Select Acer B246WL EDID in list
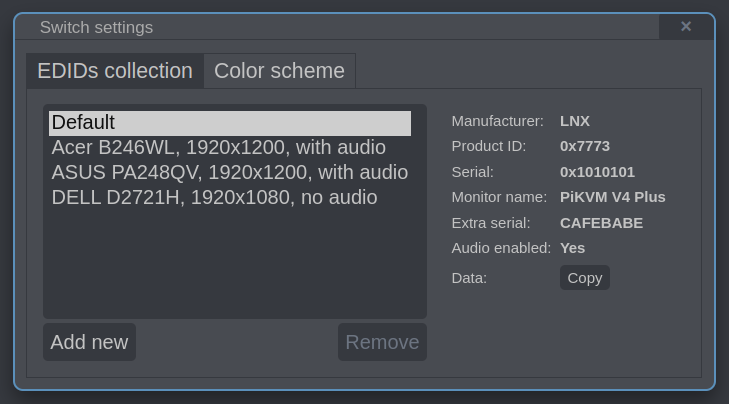 click(218, 148)
